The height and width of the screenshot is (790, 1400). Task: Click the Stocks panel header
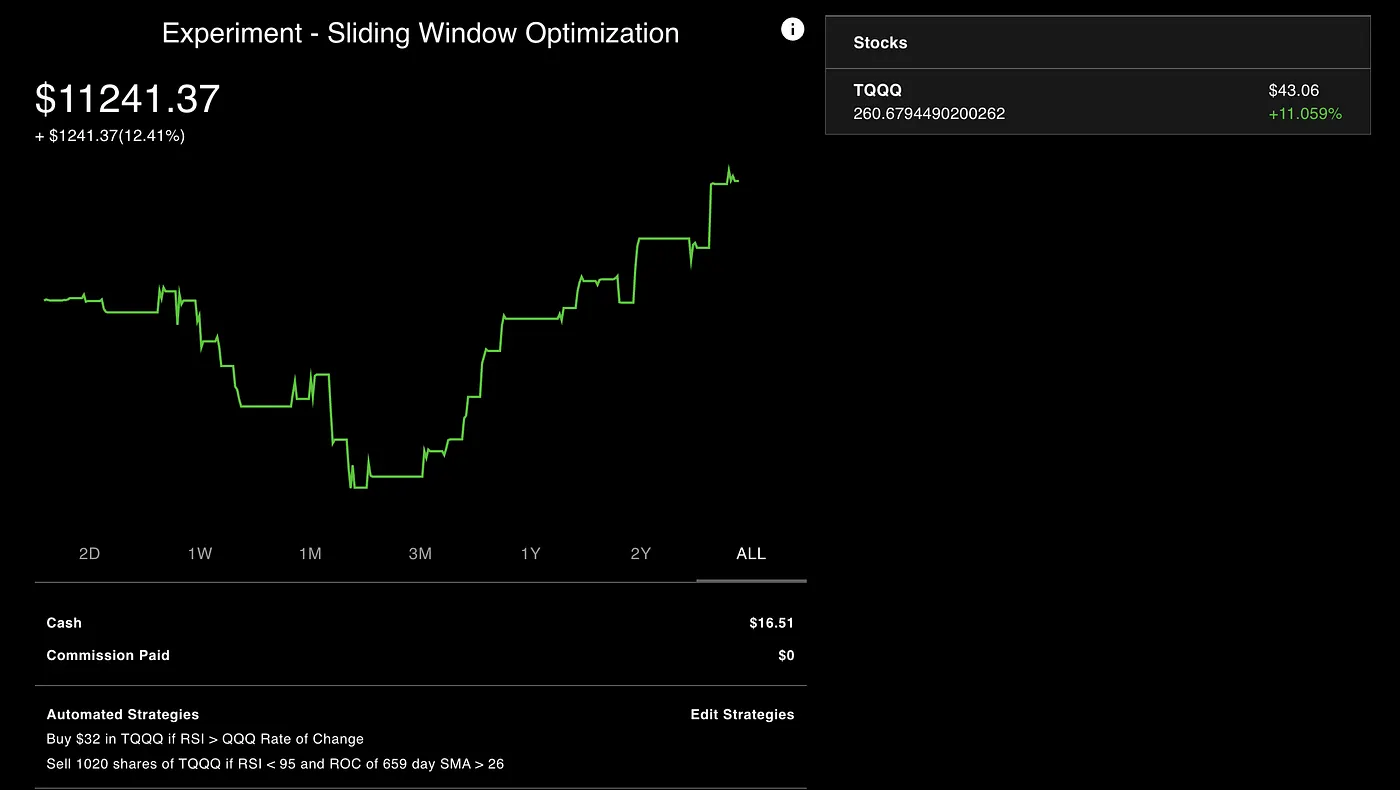pos(1097,43)
